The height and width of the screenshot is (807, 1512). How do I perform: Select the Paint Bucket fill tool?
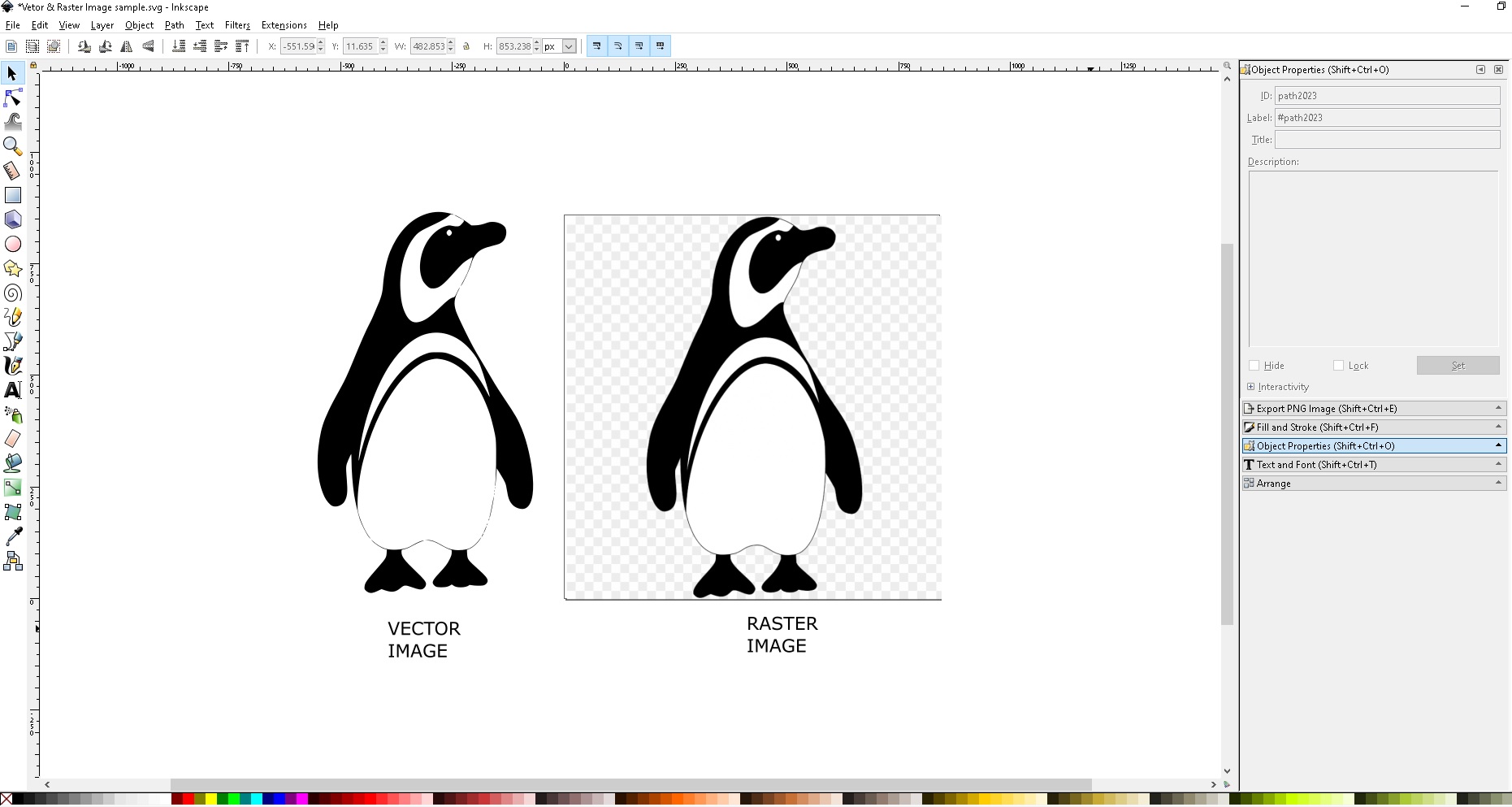(x=12, y=463)
